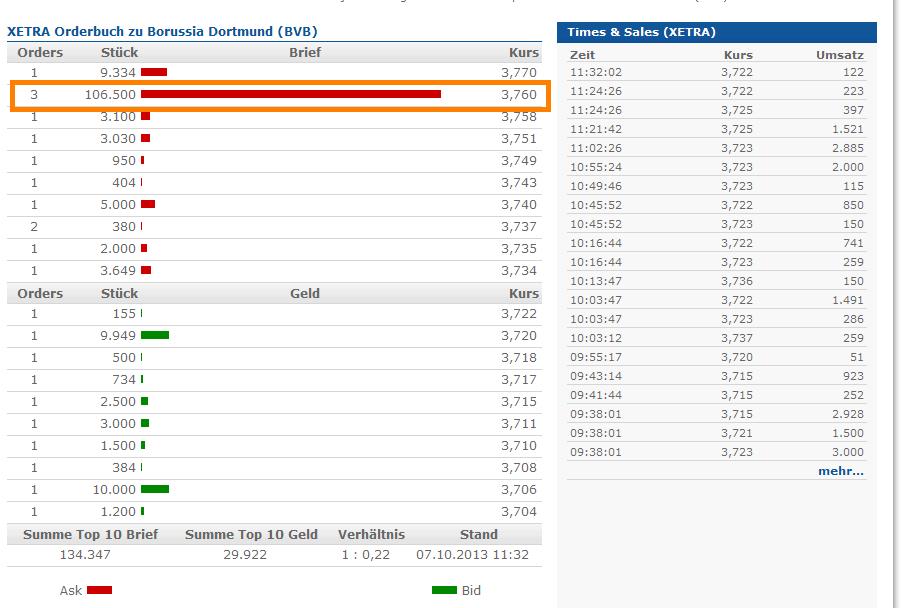Select the trade time 11:32:02
The image size is (901, 608).
click(596, 72)
